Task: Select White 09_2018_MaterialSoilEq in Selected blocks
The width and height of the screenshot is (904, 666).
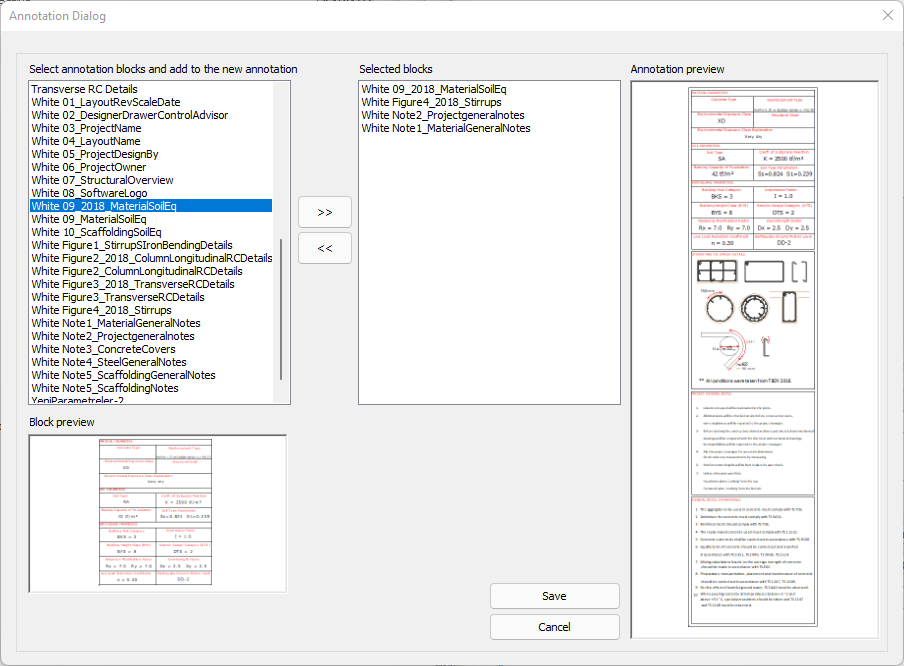Action: coord(440,89)
